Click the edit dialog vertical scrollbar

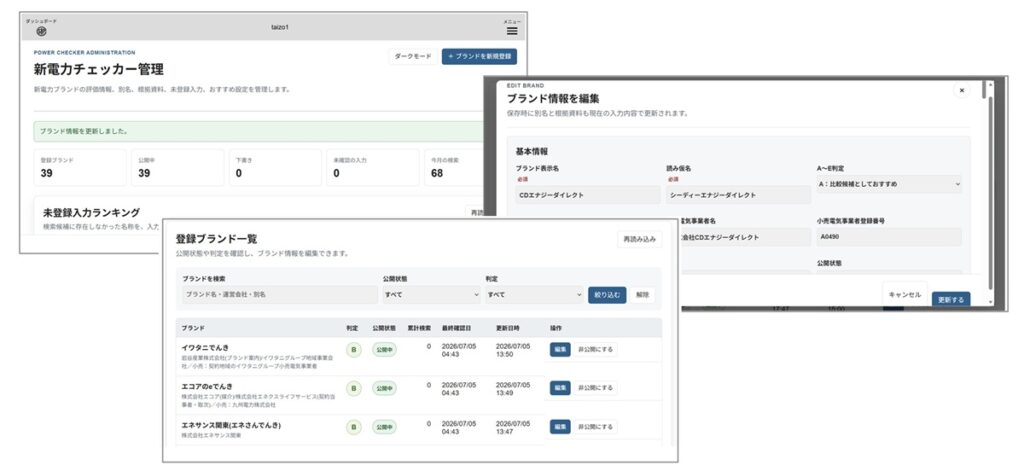(x=991, y=193)
